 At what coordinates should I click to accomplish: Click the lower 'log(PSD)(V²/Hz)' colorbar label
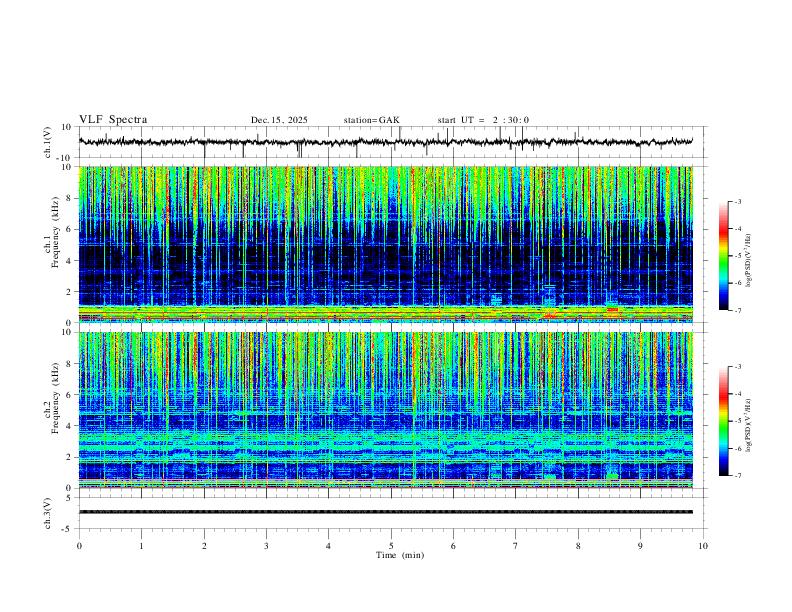[x=749, y=425]
